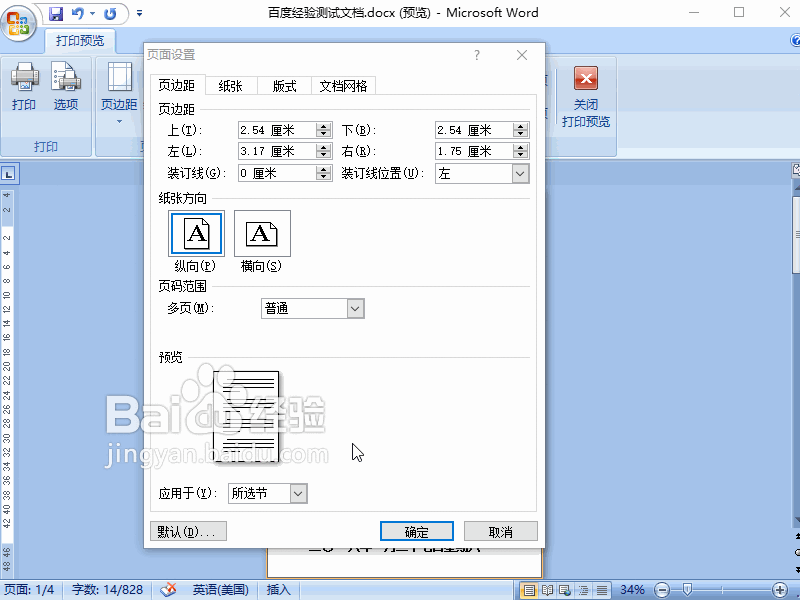The width and height of the screenshot is (800, 600).
Task: Switch to the Paper tab
Action: click(x=230, y=86)
